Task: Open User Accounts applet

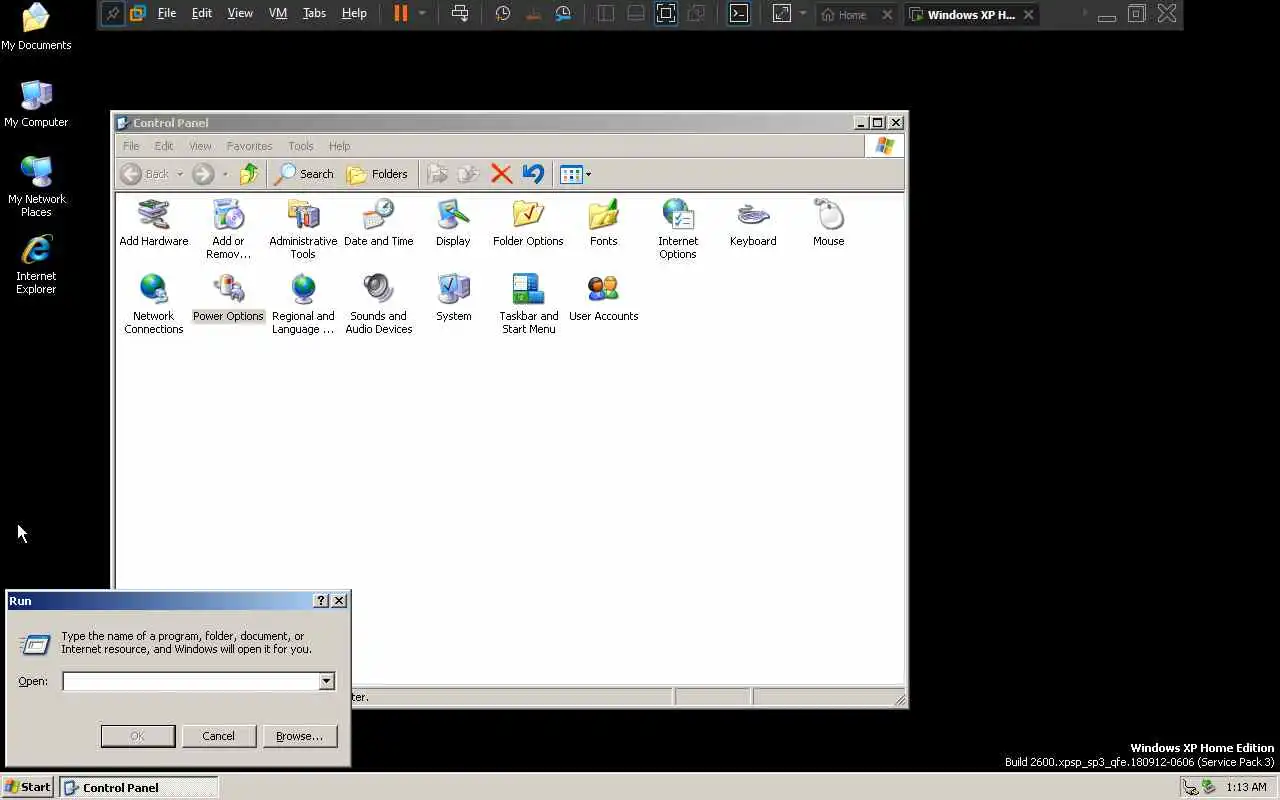Action: pos(603,298)
